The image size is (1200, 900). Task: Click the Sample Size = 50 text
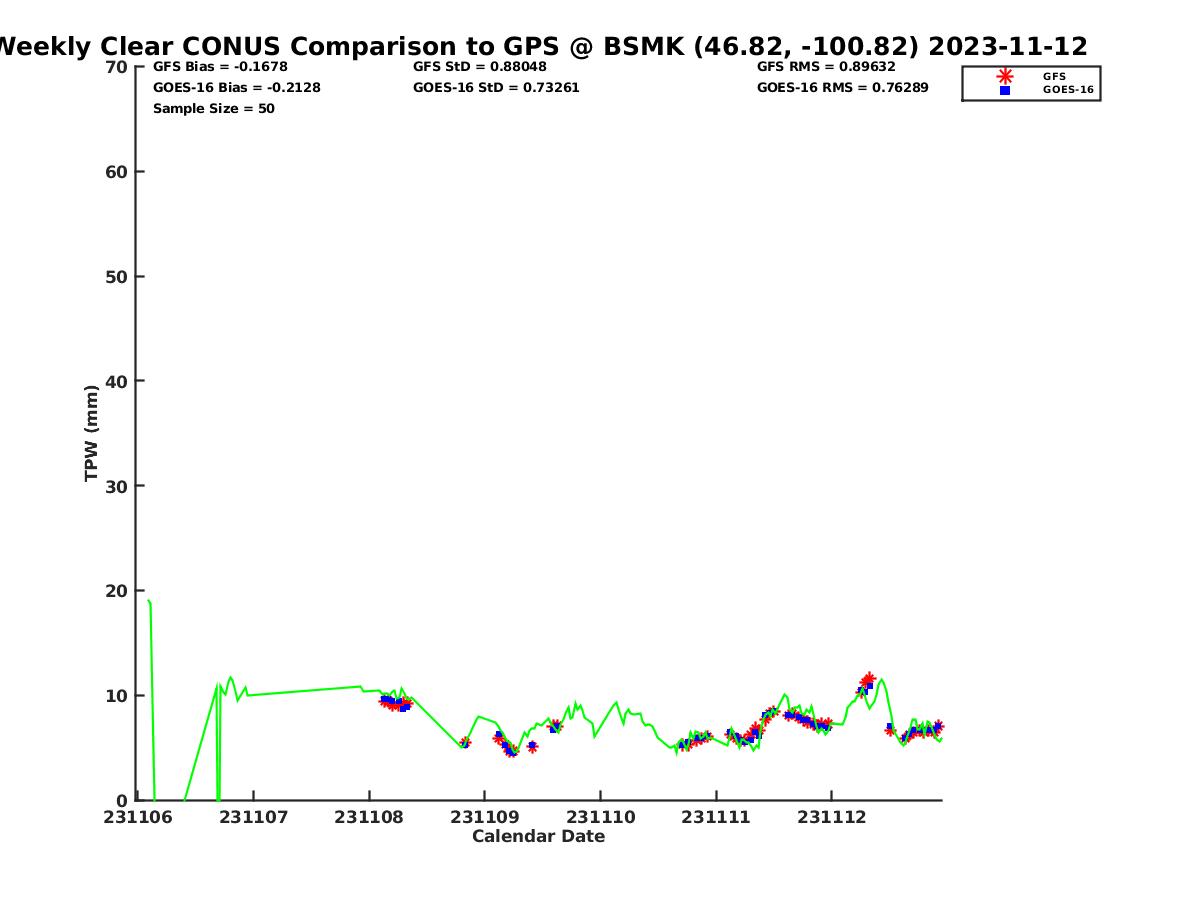[213, 109]
